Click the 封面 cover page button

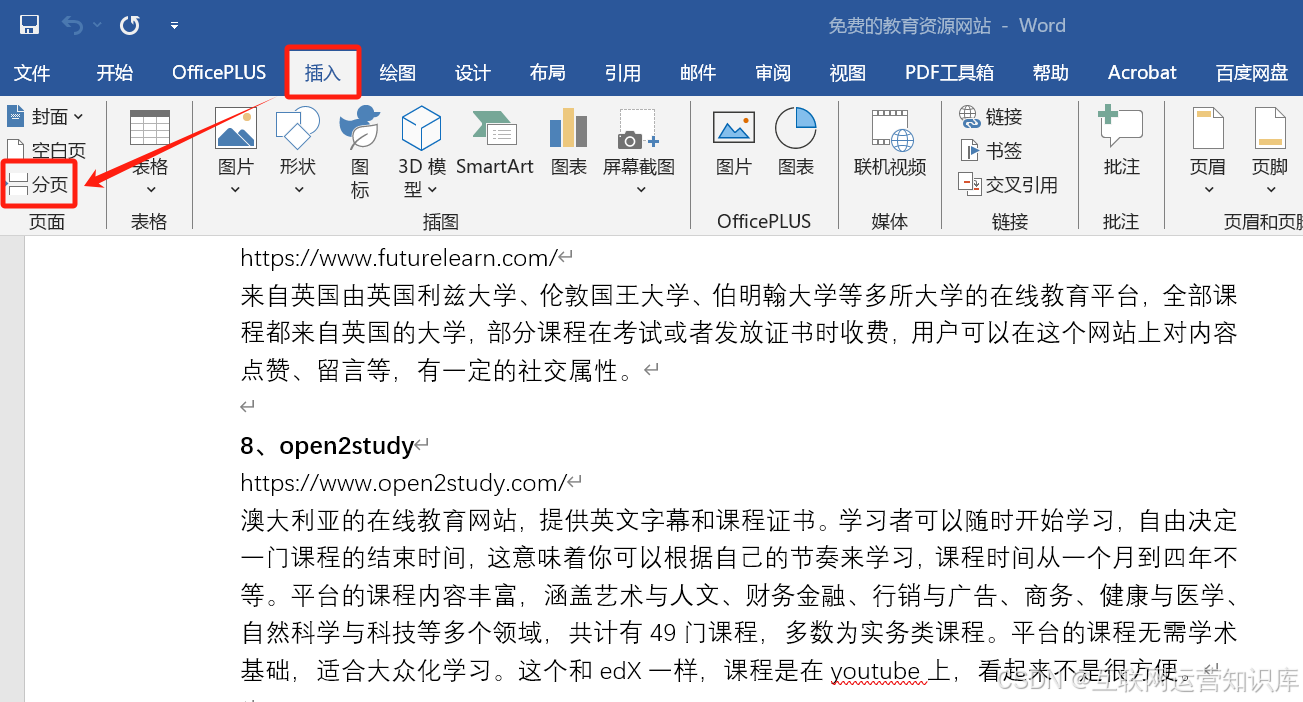tap(46, 117)
